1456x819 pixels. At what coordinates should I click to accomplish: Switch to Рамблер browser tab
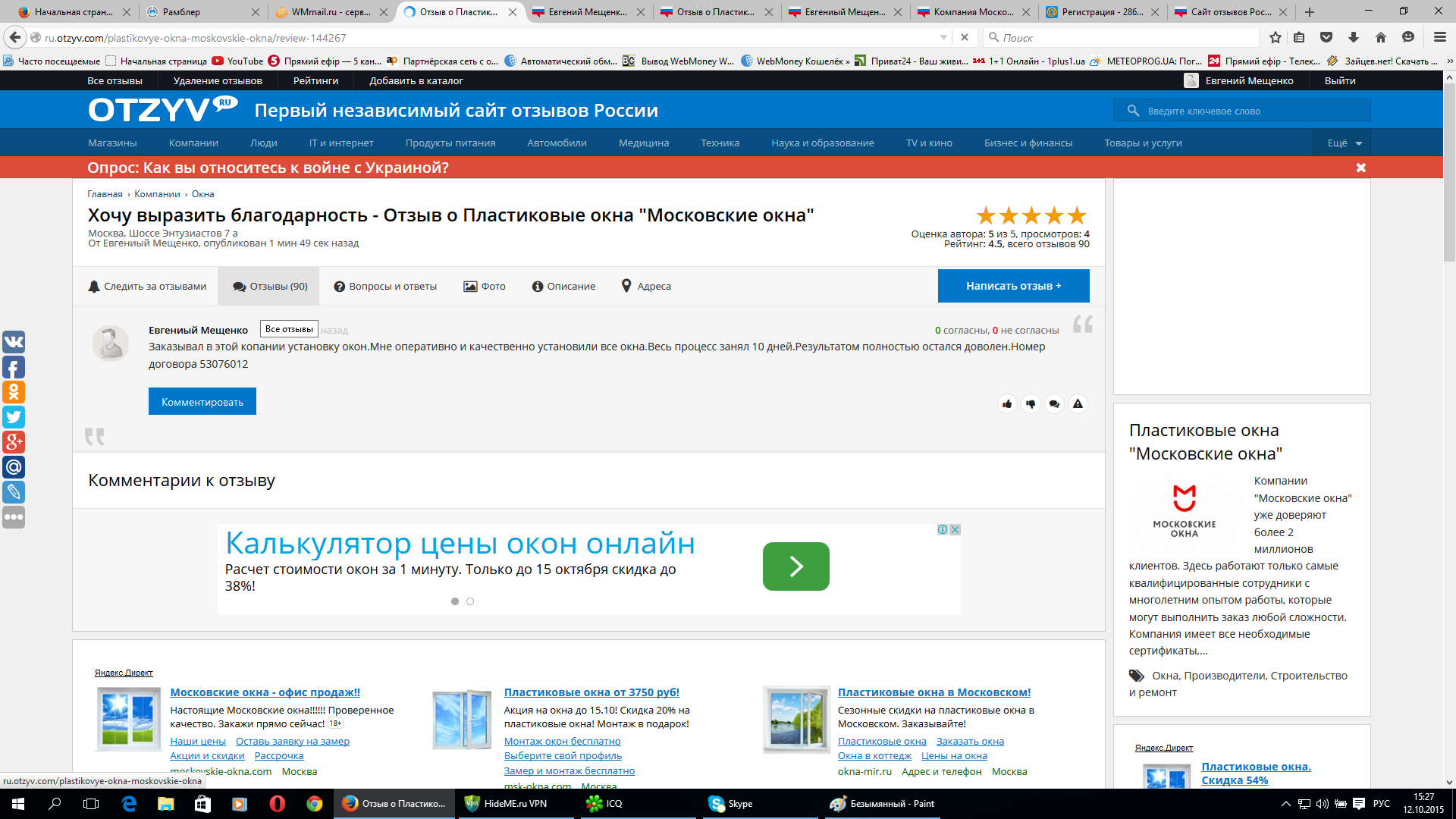[201, 12]
